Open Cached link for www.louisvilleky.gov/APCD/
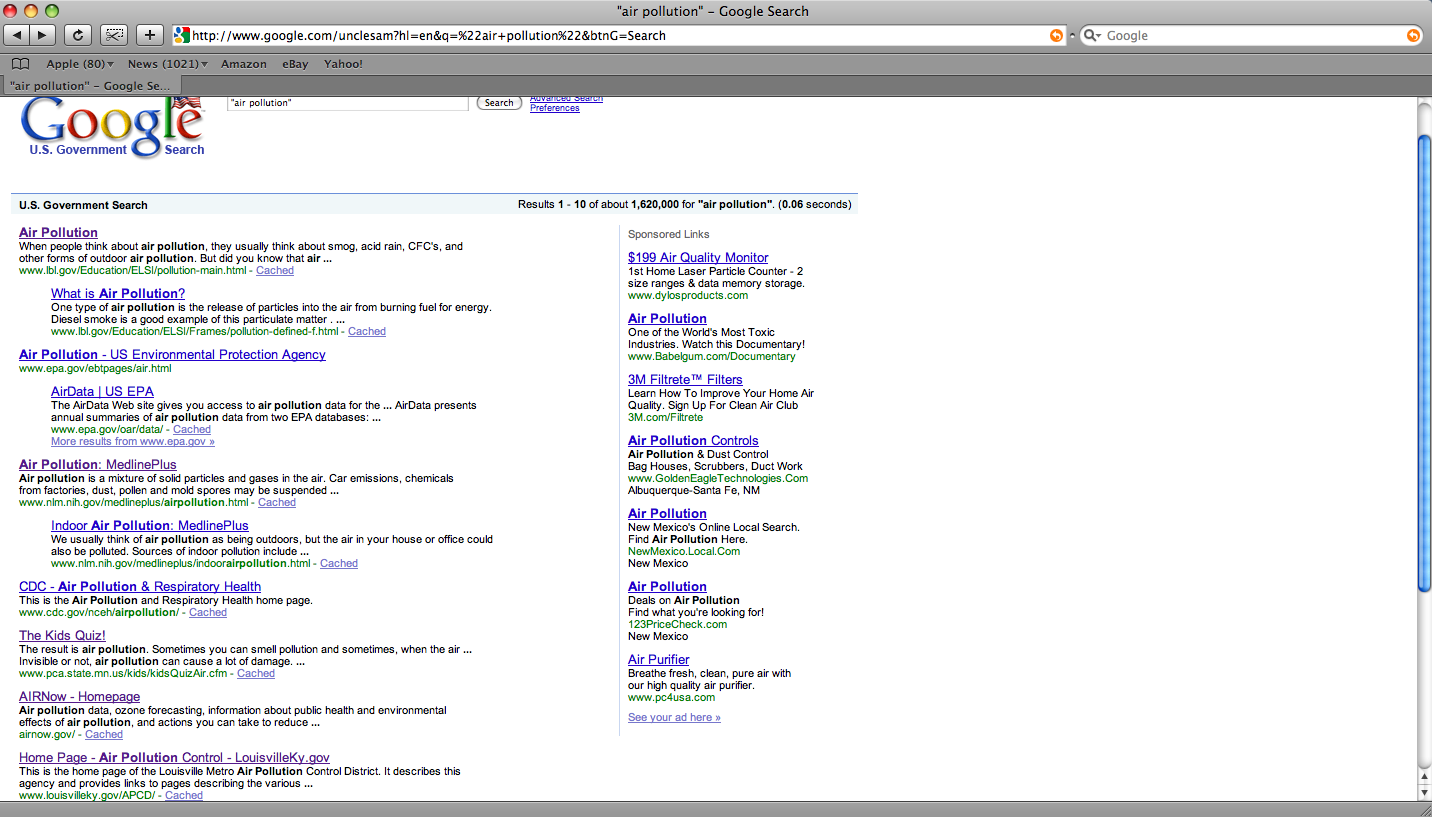 point(184,795)
